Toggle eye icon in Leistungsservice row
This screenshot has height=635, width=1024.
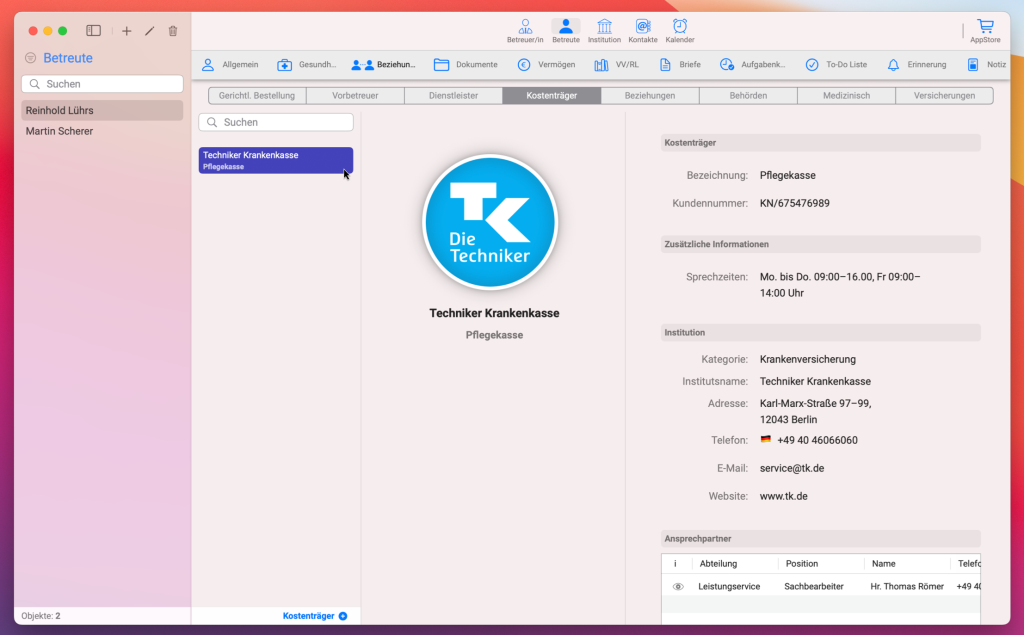(x=678, y=587)
